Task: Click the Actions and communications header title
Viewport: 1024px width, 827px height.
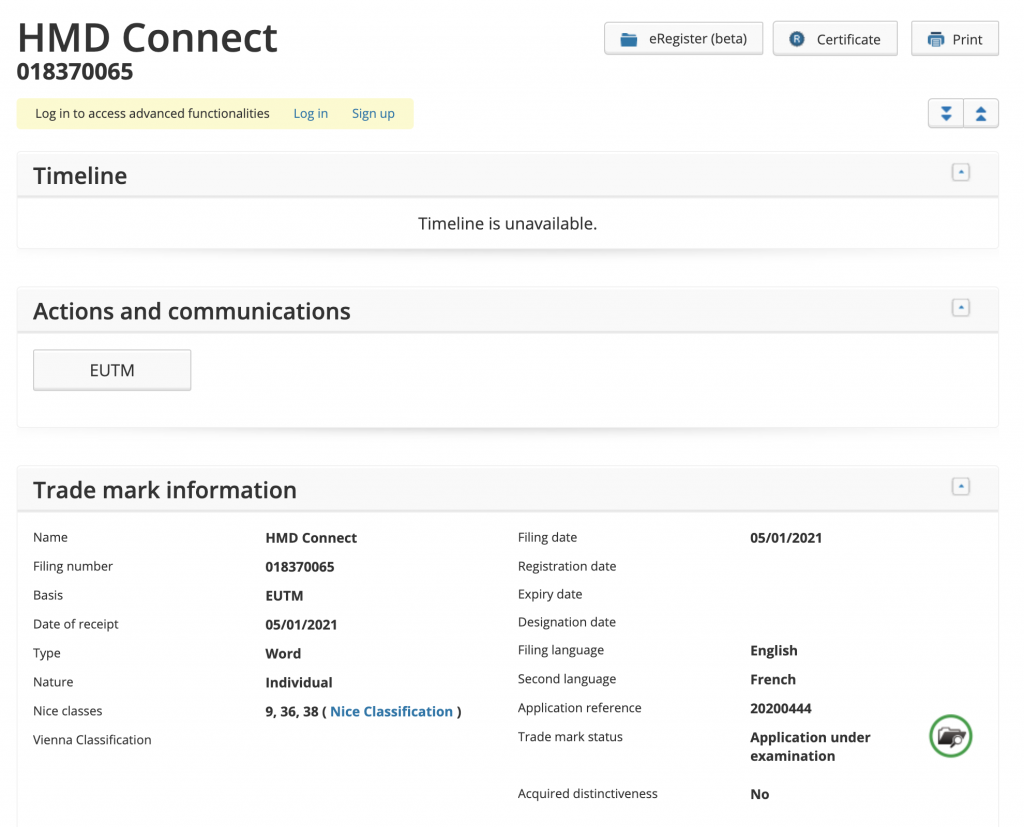Action: [191, 311]
